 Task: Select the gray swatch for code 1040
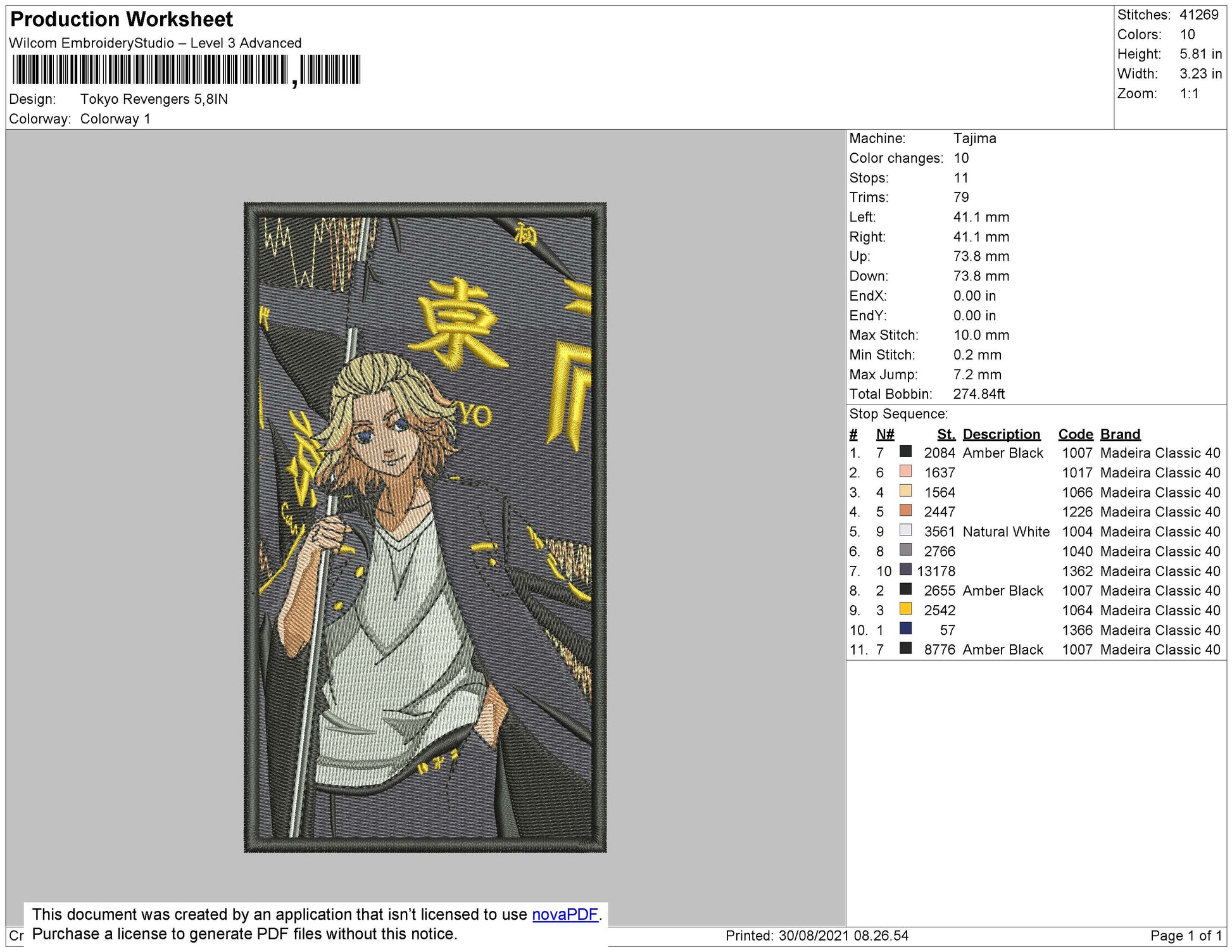click(x=905, y=549)
